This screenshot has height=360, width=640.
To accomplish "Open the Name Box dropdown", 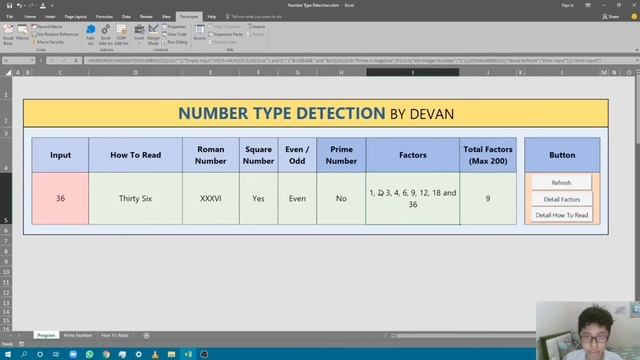I will 32,60.
